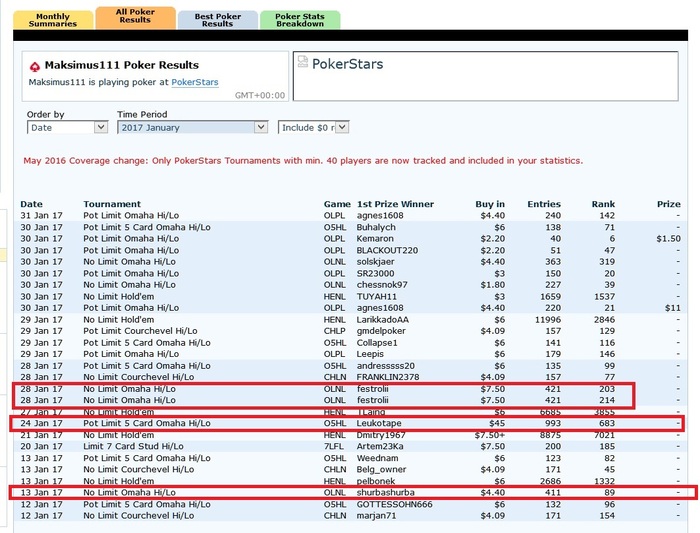Viewport: 700px width, 533px height.
Task: Click the PokerStars spade logo icon
Action: pos(34,65)
